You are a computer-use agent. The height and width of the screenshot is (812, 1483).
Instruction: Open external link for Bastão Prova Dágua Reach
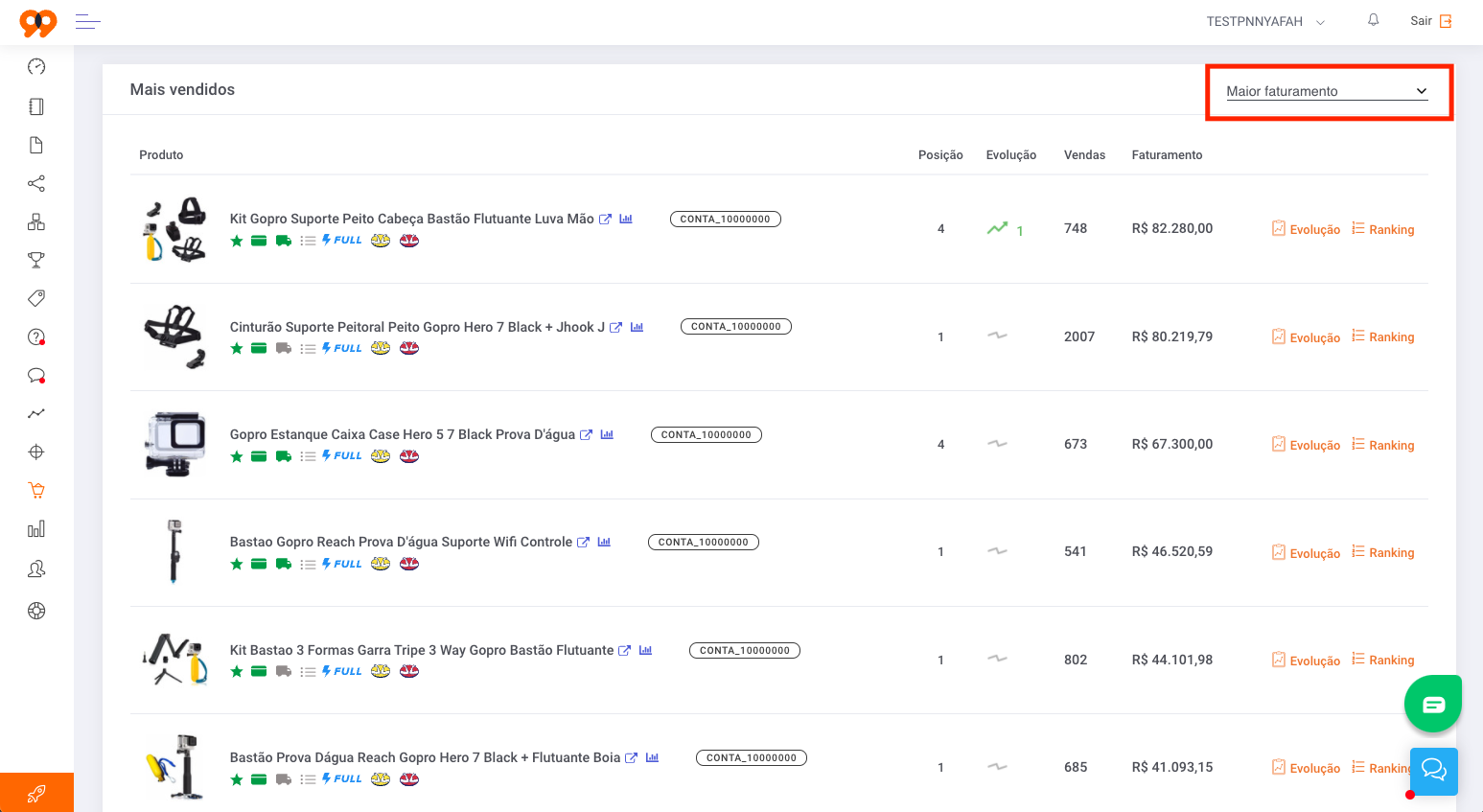click(x=631, y=757)
